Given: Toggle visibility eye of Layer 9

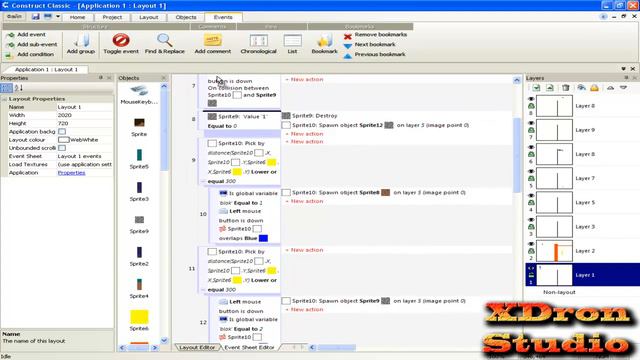Looking at the screenshot, I should coord(531,123).
